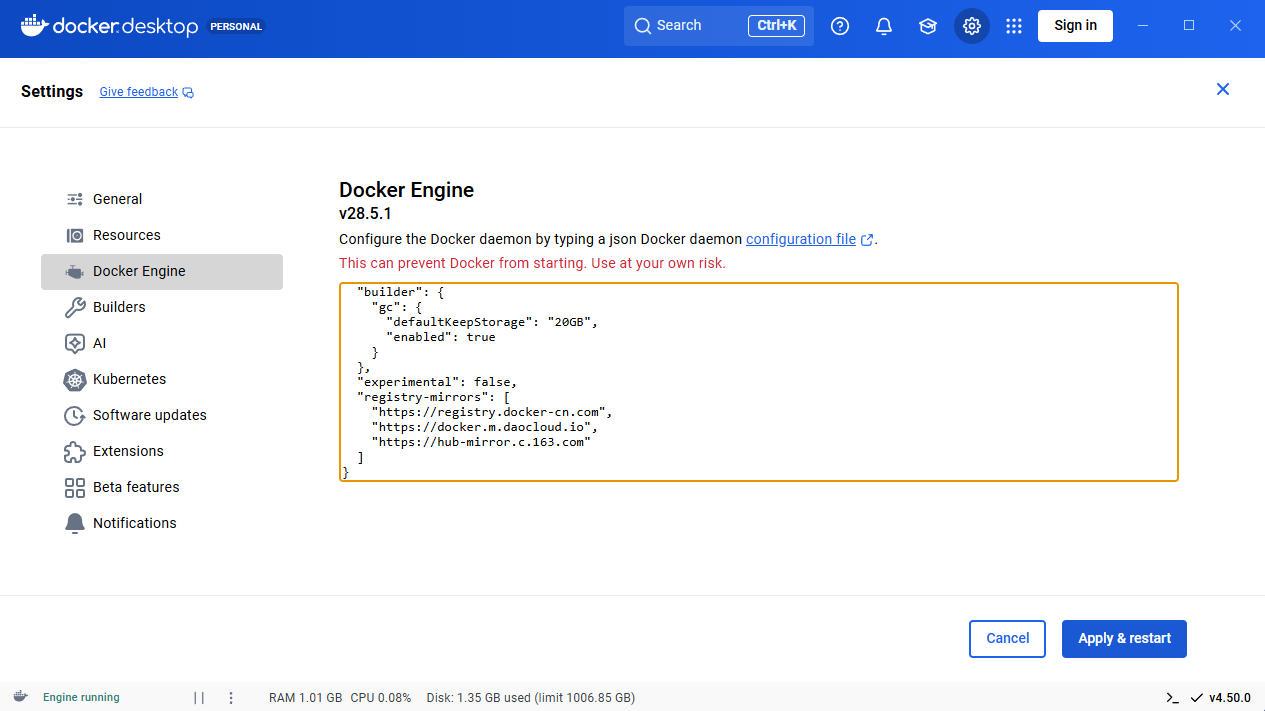Click the external link icon beside configuration file
The height and width of the screenshot is (711, 1265).
pyautogui.click(x=867, y=240)
